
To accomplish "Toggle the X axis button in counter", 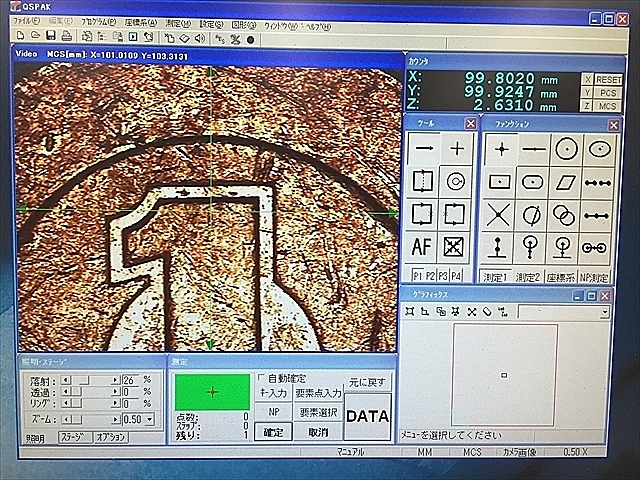I will click(587, 79).
